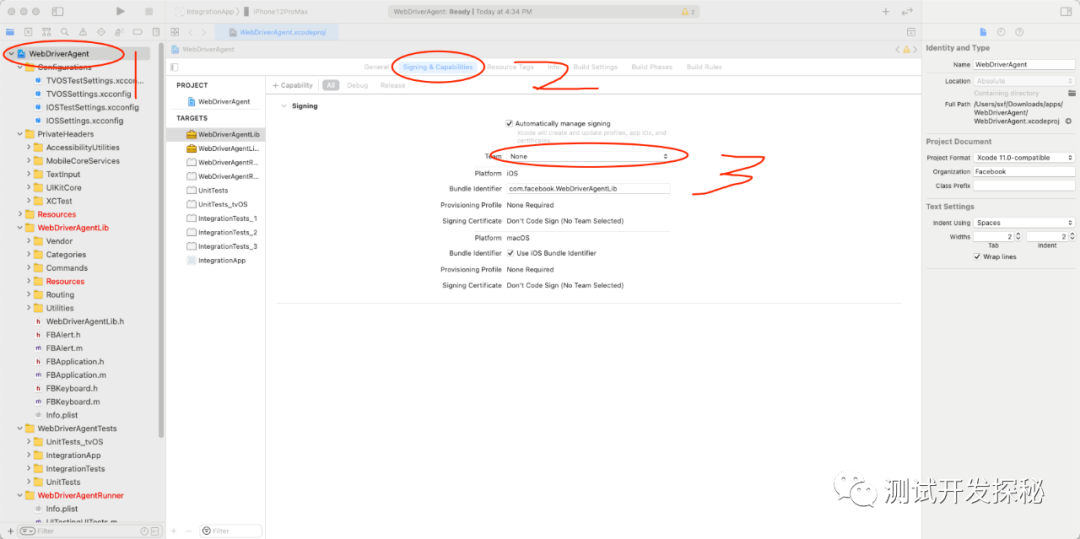Open Indent Using Spaces dropdown
The height and width of the screenshot is (539, 1080).
coord(1024,223)
